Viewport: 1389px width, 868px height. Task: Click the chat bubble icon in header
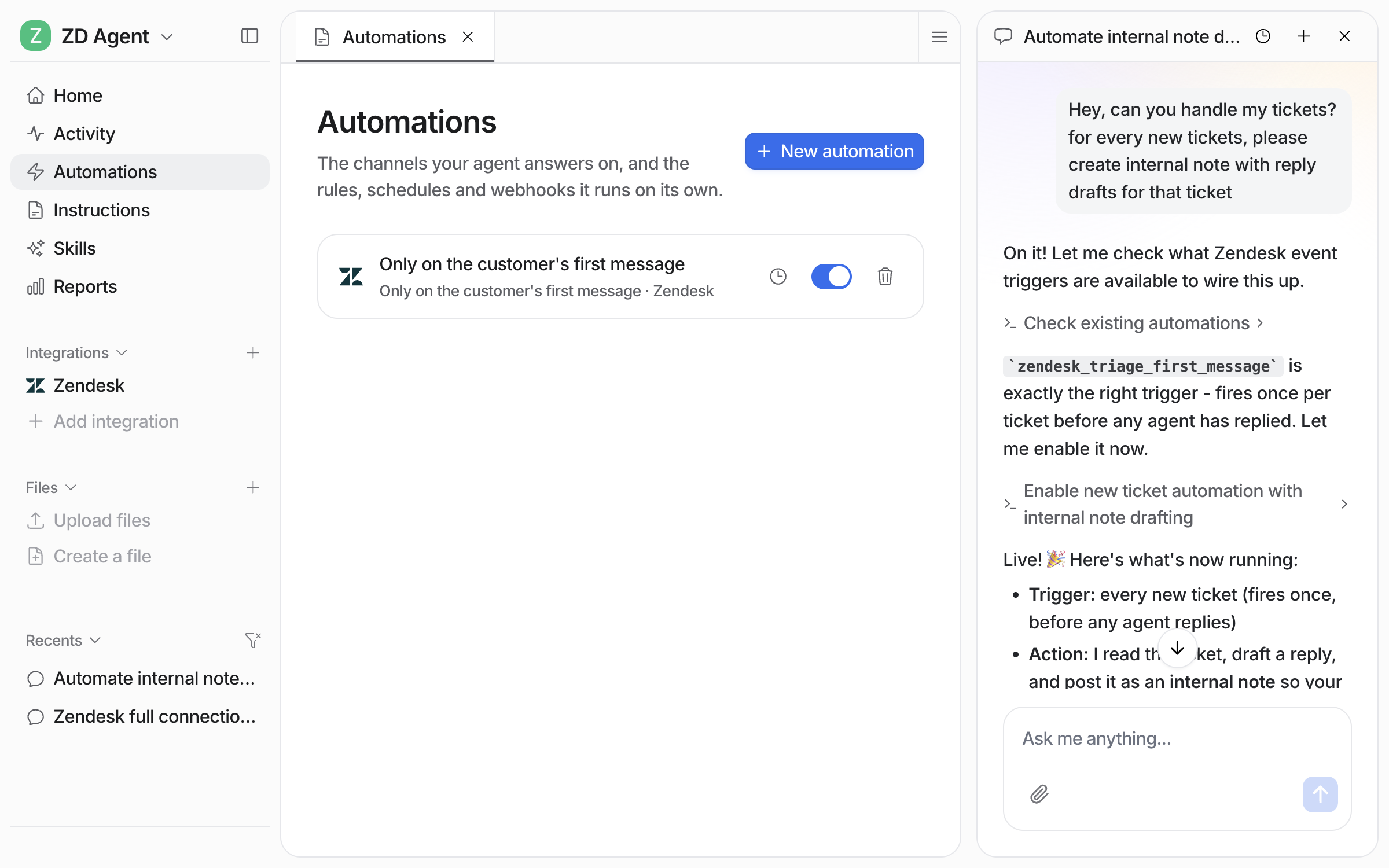(1003, 36)
